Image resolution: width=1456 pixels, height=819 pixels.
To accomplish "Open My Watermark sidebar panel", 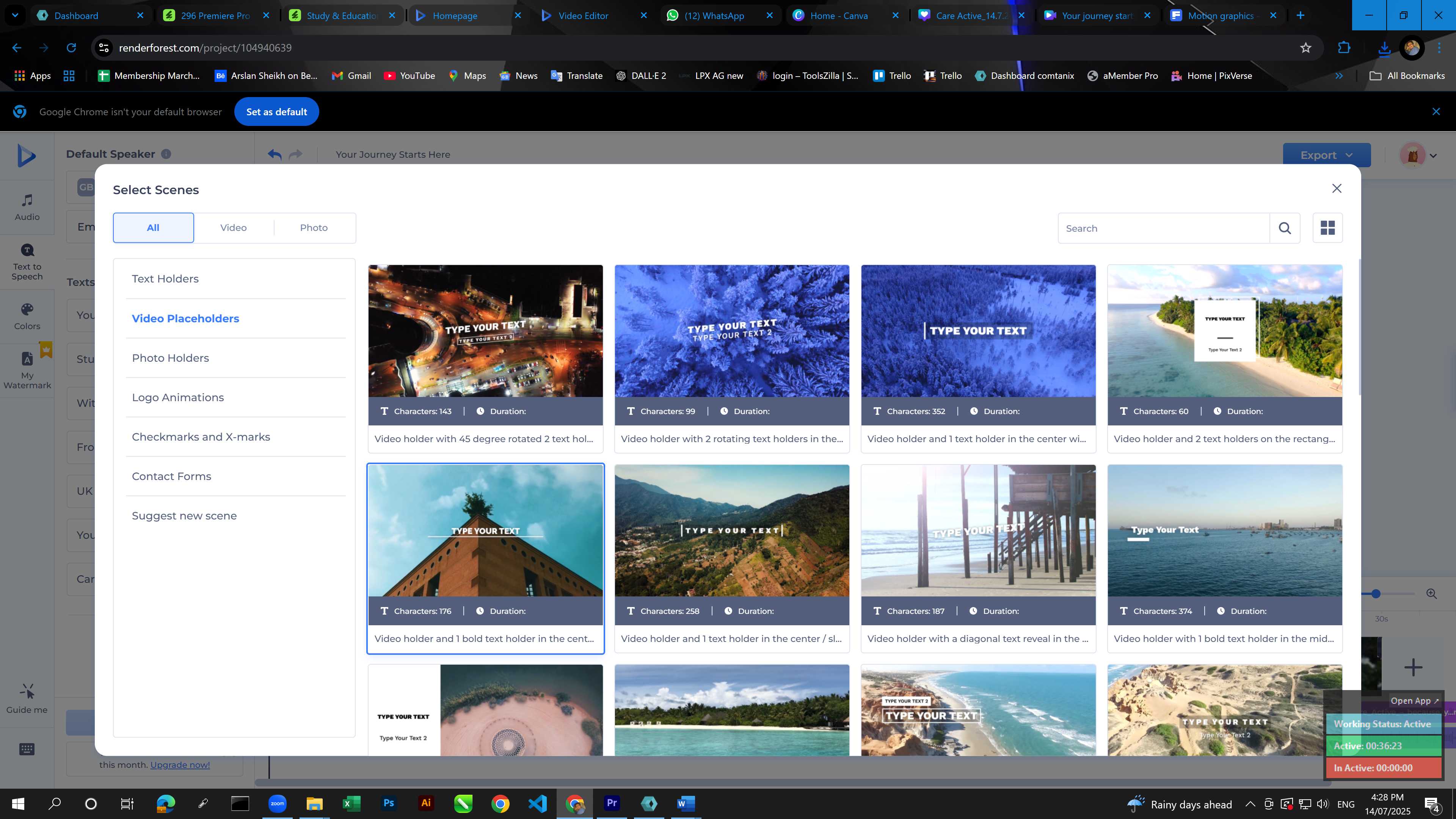I will click(27, 370).
